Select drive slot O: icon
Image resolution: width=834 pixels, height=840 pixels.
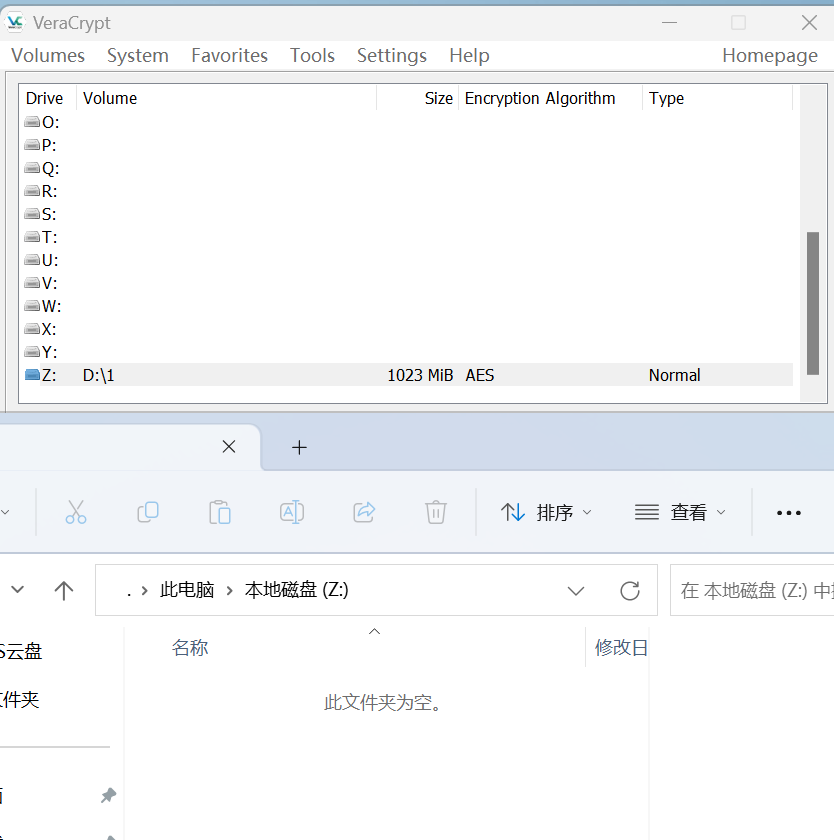32,122
